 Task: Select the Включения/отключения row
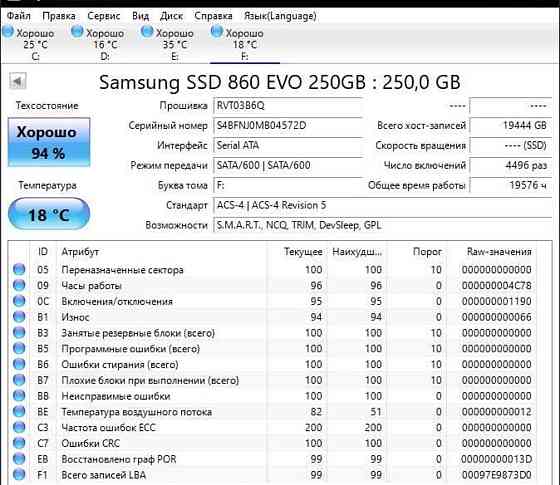point(272,301)
